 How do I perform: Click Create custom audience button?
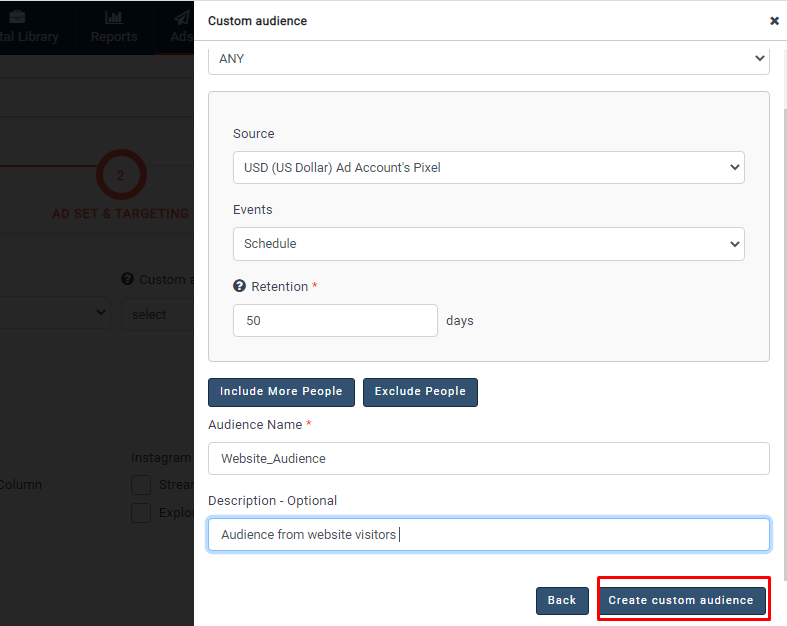tap(681, 600)
